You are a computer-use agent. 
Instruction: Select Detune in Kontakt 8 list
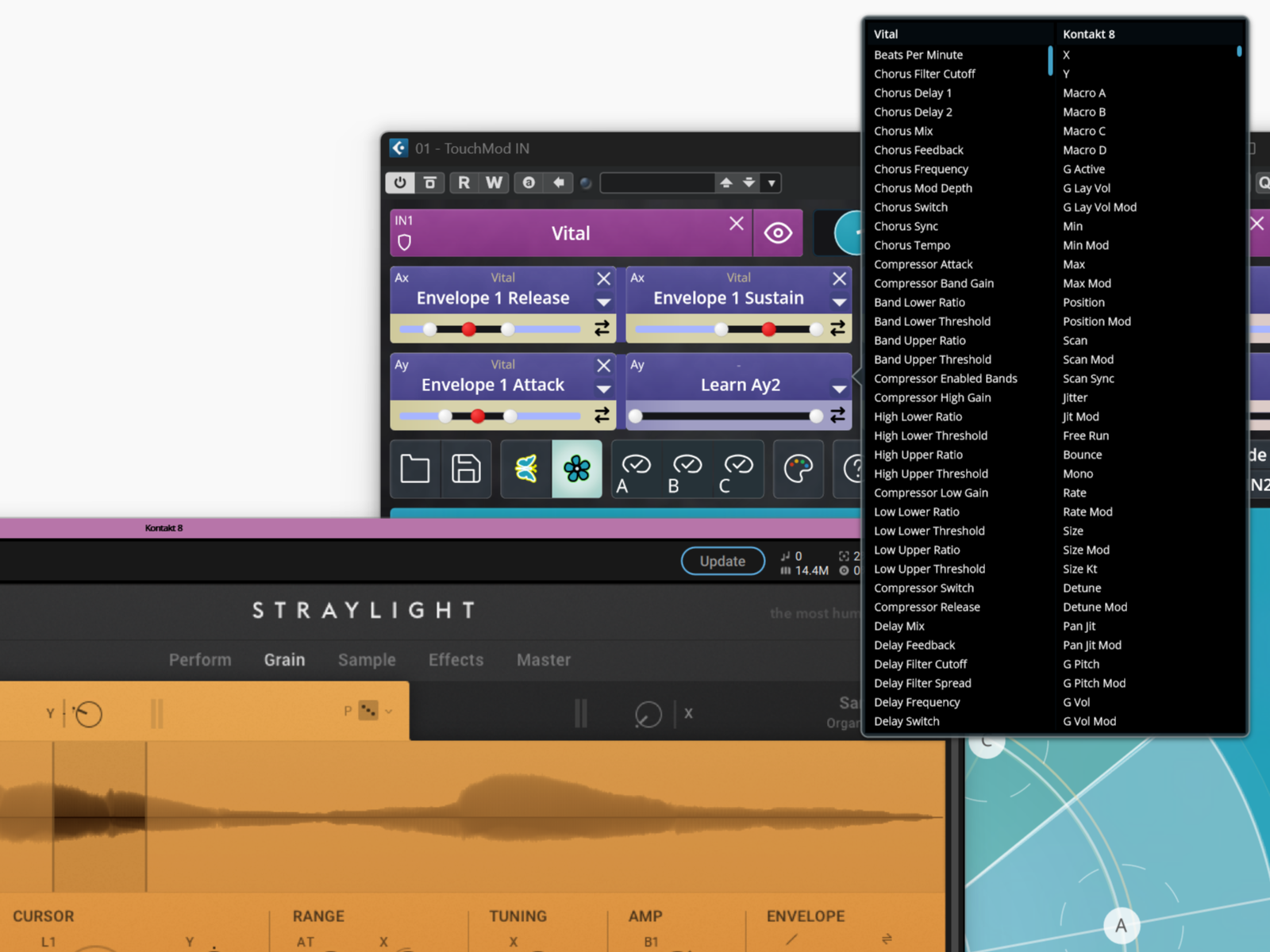[x=1082, y=588]
